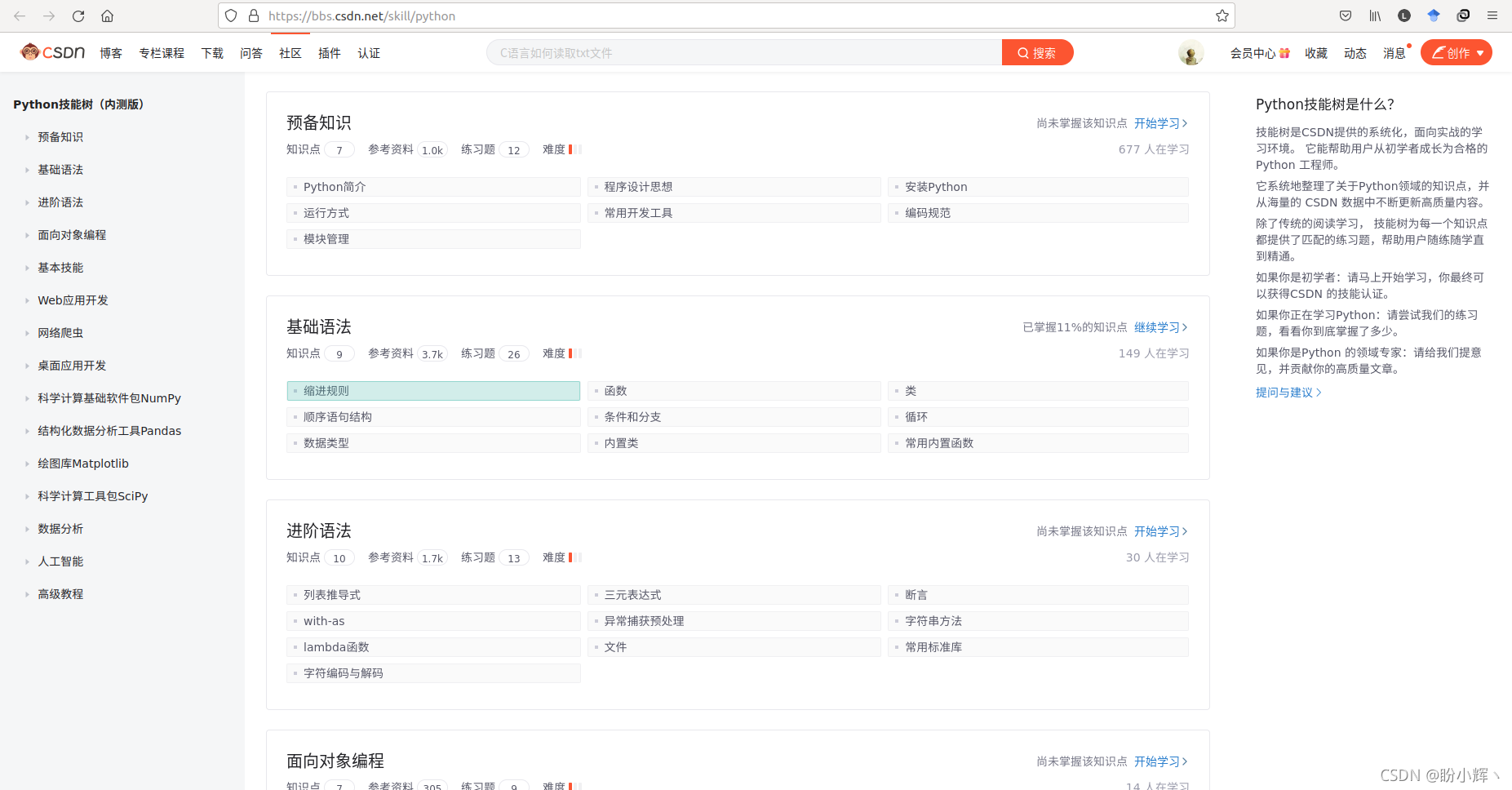Select 科学计算工具包SciPy in sidebar
The height and width of the screenshot is (790, 1512).
(x=93, y=496)
